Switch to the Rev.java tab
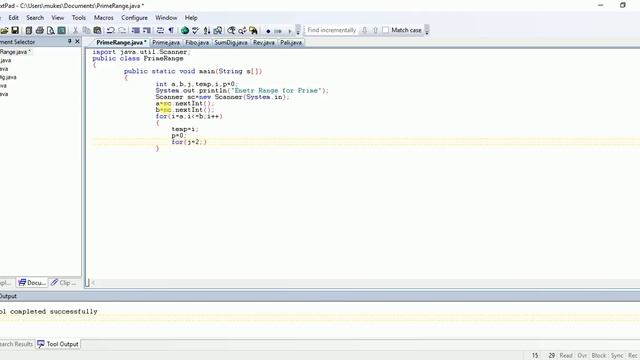This screenshot has height=360, width=640. (264, 42)
